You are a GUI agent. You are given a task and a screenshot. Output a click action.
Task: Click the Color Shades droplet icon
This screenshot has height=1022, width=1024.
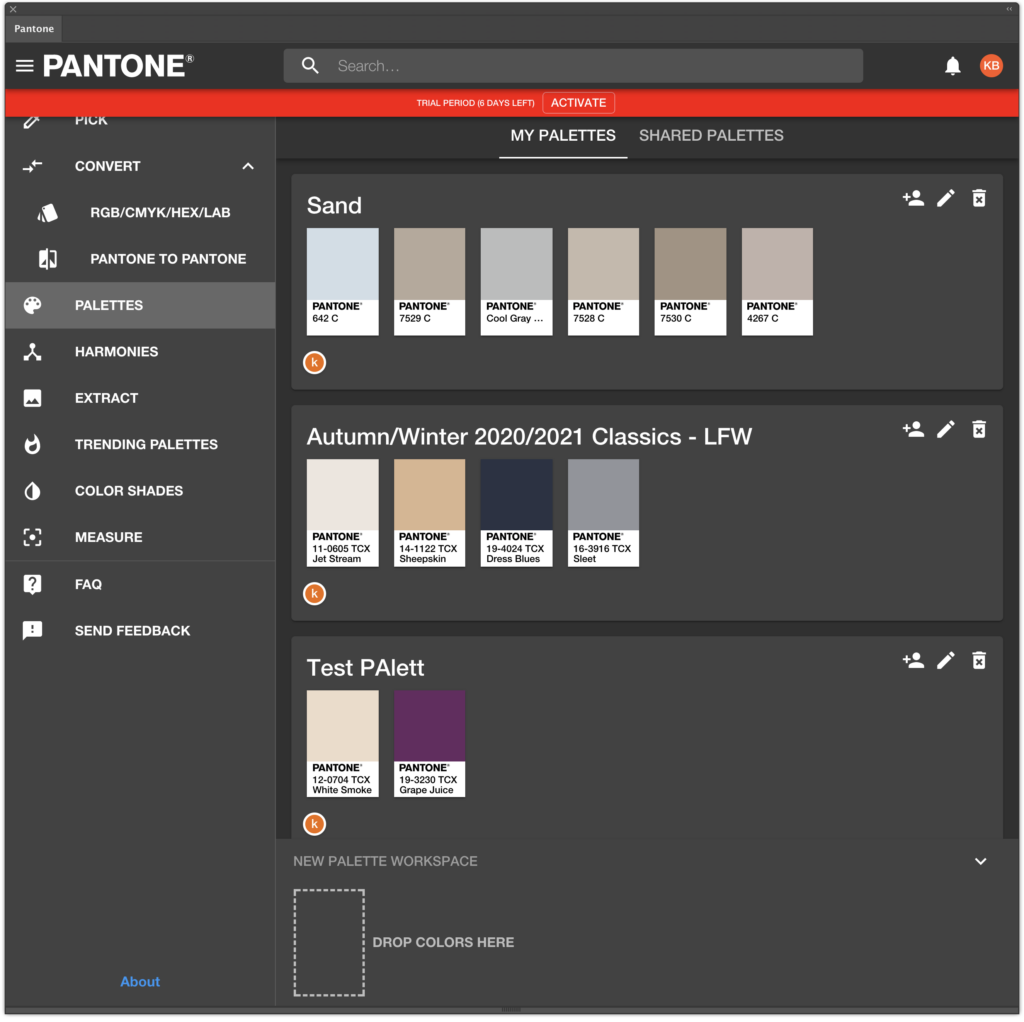click(33, 491)
